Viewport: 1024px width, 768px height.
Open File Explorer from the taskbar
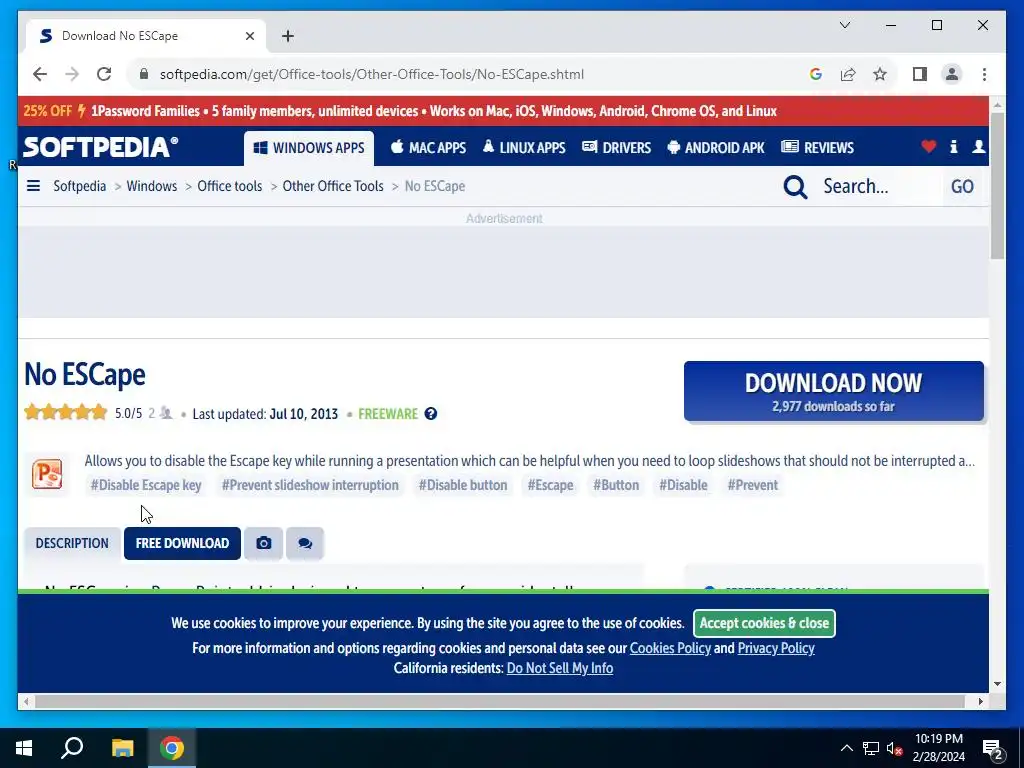point(122,748)
